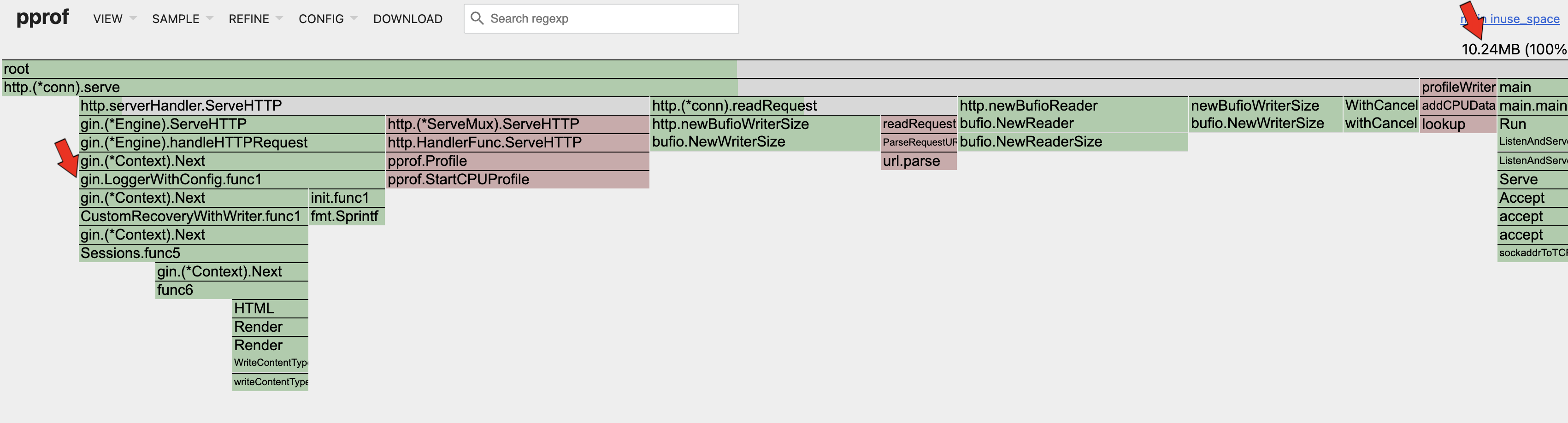Screen dimensions: 1568x423
Task: Click the pprof logo
Action: click(42, 18)
